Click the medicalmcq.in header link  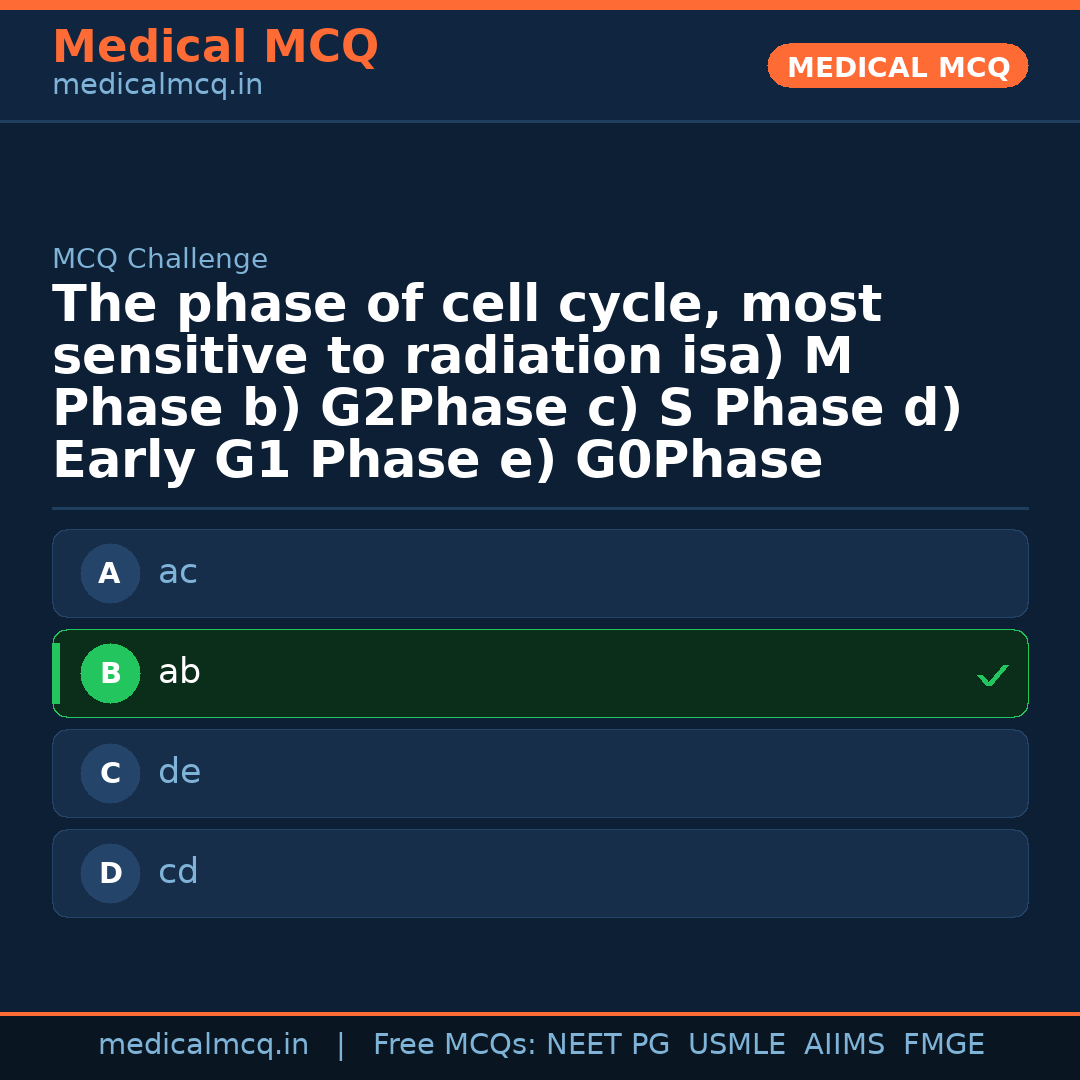(156, 85)
